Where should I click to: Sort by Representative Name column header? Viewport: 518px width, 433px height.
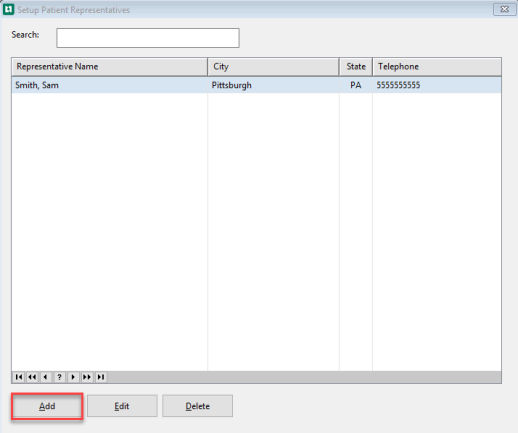(x=110, y=67)
